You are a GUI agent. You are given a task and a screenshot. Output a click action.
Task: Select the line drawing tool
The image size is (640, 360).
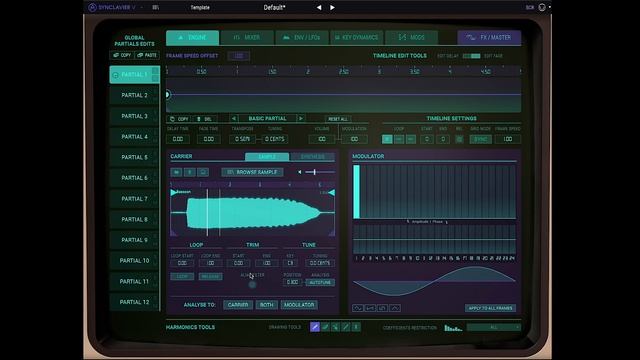tap(346, 327)
